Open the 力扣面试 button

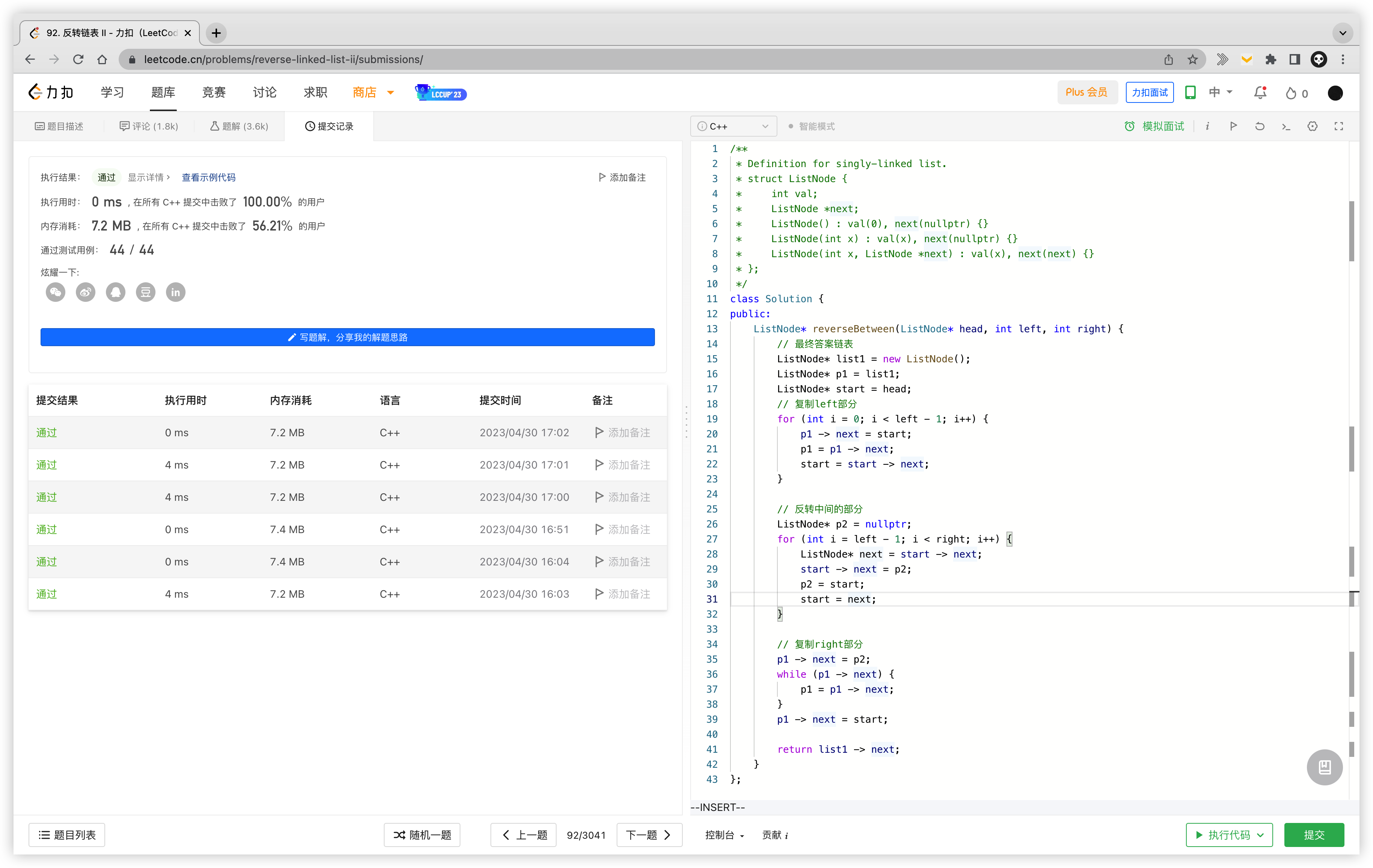1150,92
